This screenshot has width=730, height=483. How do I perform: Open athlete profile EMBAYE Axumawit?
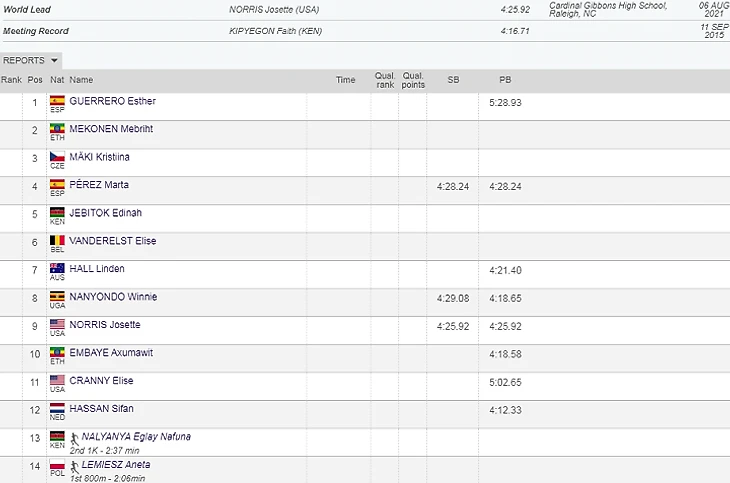click(110, 353)
